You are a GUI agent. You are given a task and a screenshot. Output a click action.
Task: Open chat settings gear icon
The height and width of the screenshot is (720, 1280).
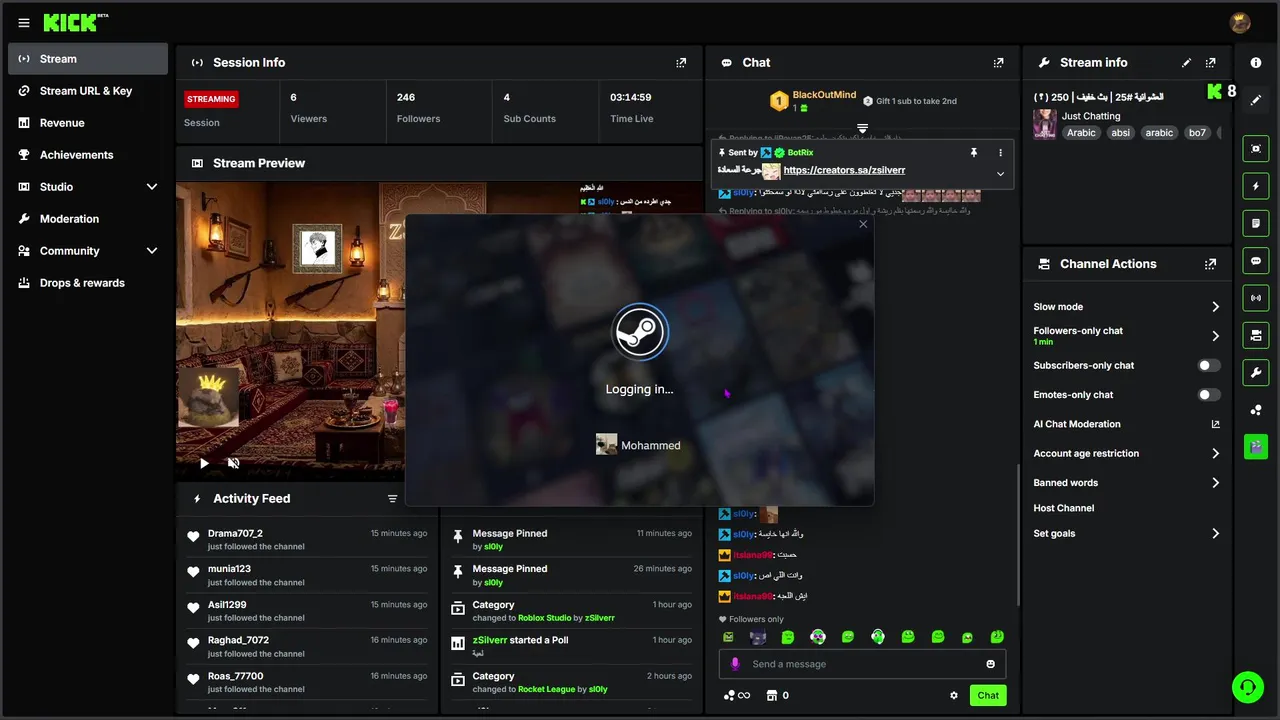point(954,695)
